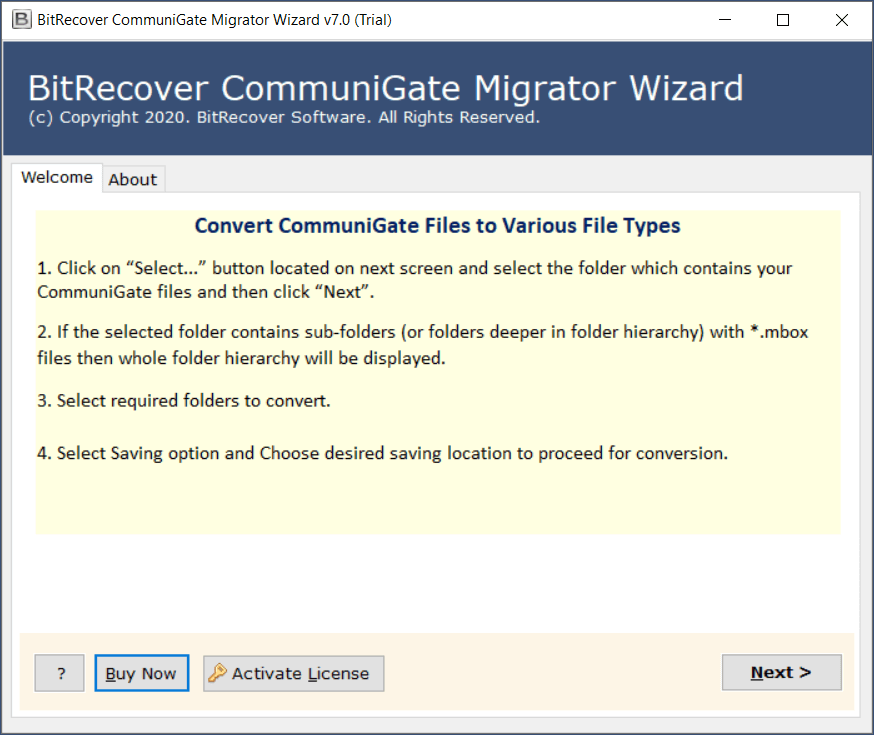Proceed with the Next > button
Viewport: 874px width, 735px height.
781,673
